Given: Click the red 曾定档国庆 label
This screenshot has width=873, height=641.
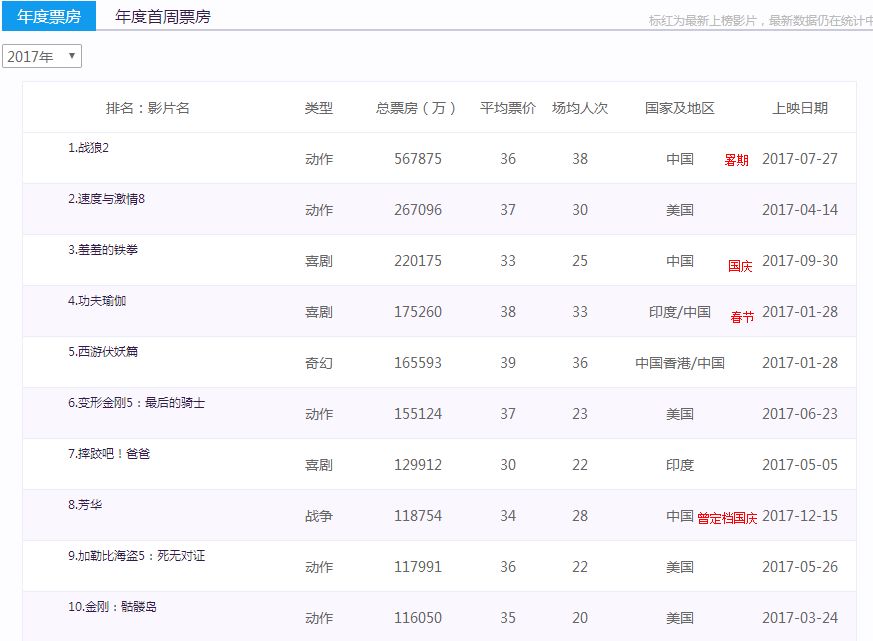Looking at the screenshot, I should (727, 518).
